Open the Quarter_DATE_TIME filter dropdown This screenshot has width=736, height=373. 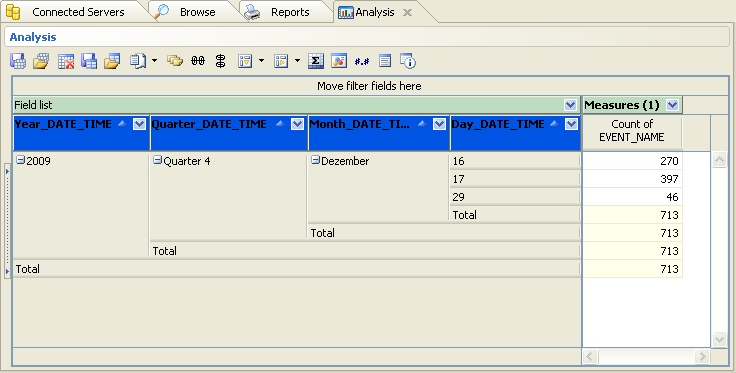point(298,124)
